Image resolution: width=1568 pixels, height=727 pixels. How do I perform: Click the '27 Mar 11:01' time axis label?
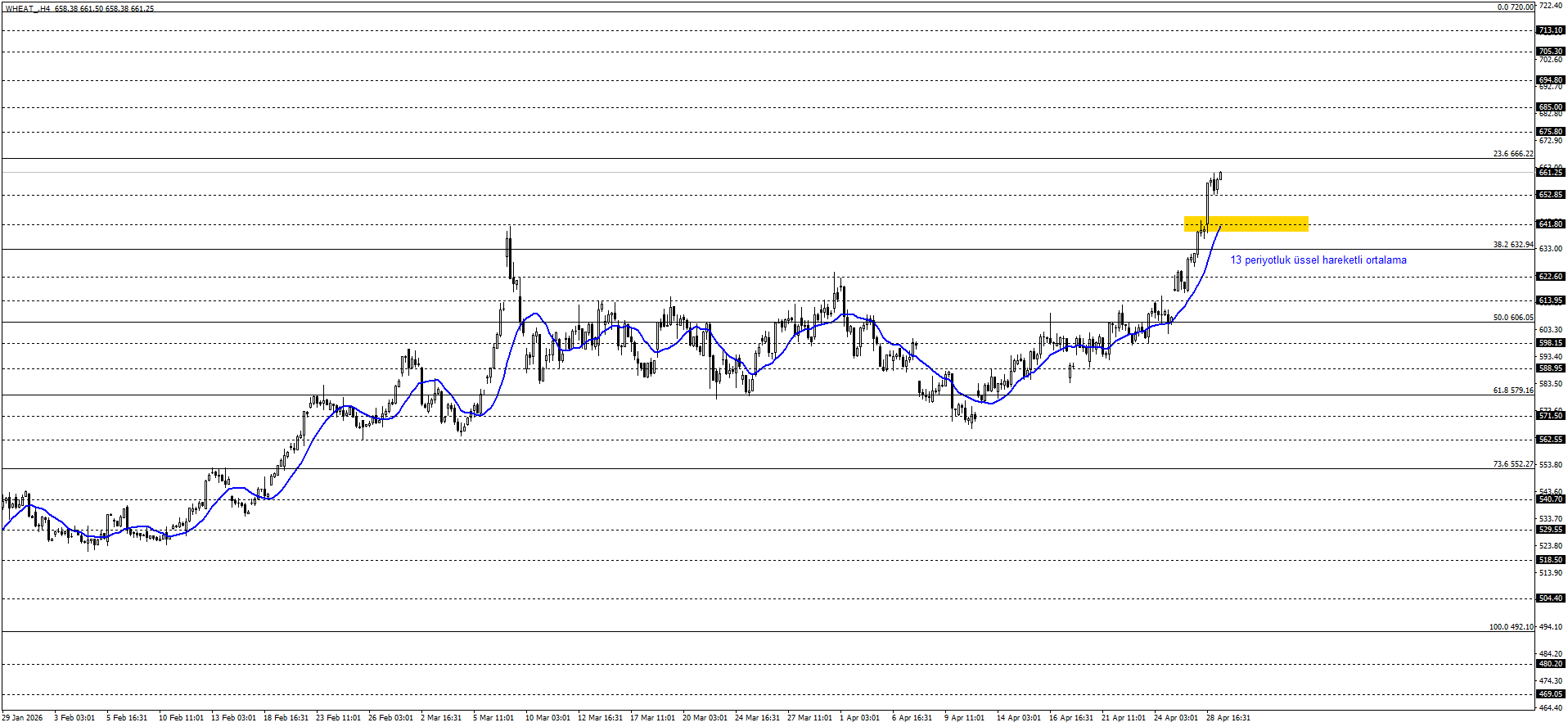(809, 718)
